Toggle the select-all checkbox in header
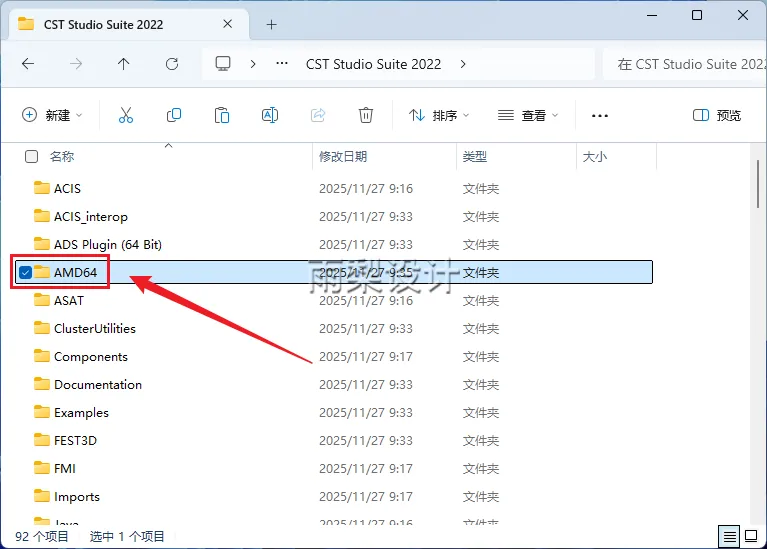Image resolution: width=767 pixels, height=549 pixels. tap(31, 157)
